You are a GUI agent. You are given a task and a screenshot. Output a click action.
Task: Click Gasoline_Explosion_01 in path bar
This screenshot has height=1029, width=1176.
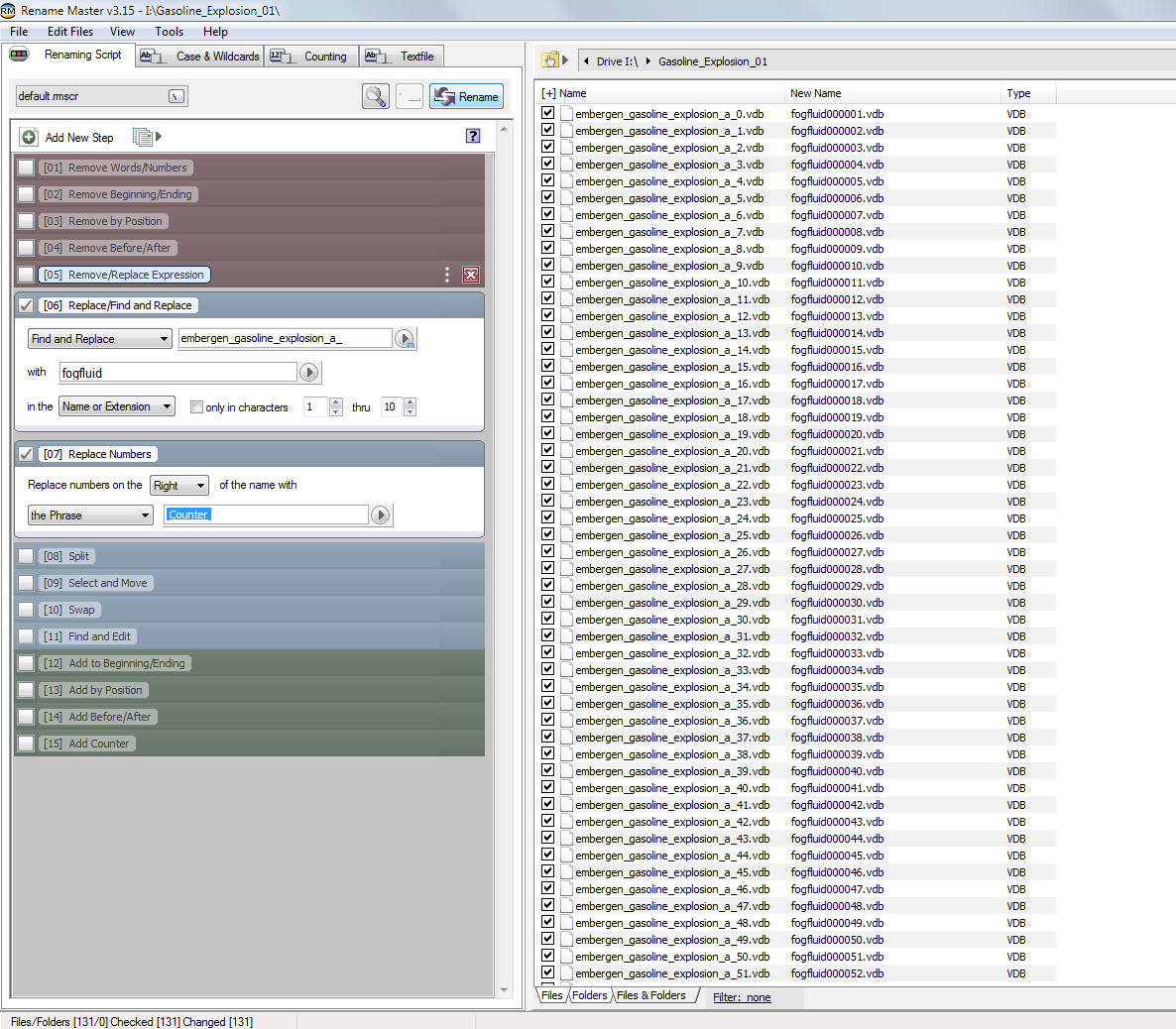coord(713,61)
